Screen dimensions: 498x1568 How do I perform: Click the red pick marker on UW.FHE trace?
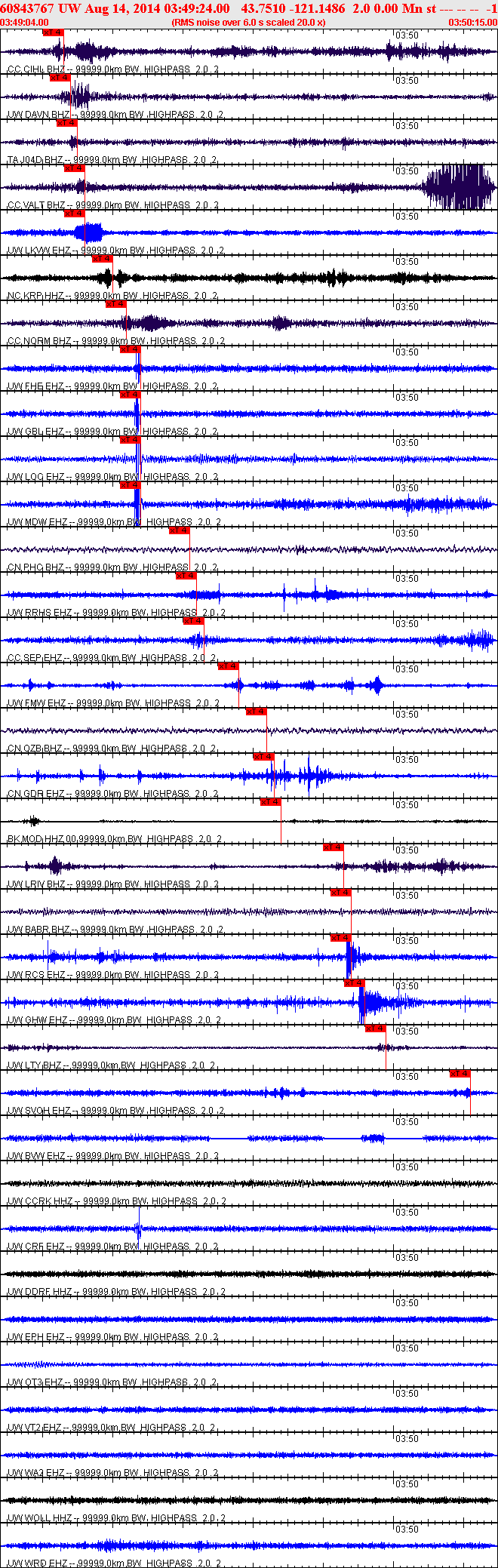click(131, 349)
